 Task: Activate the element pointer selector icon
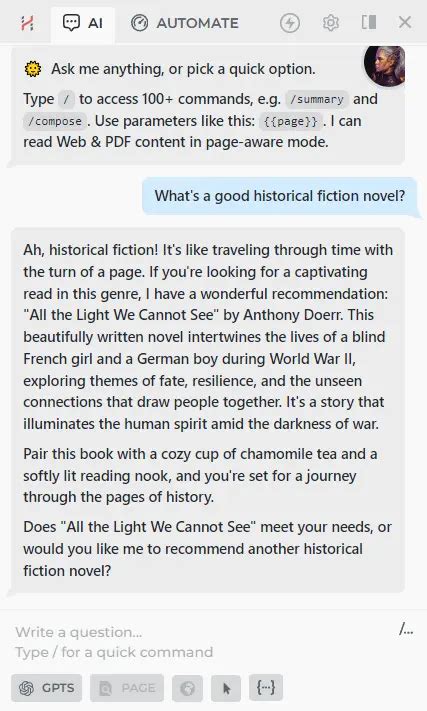(226, 688)
